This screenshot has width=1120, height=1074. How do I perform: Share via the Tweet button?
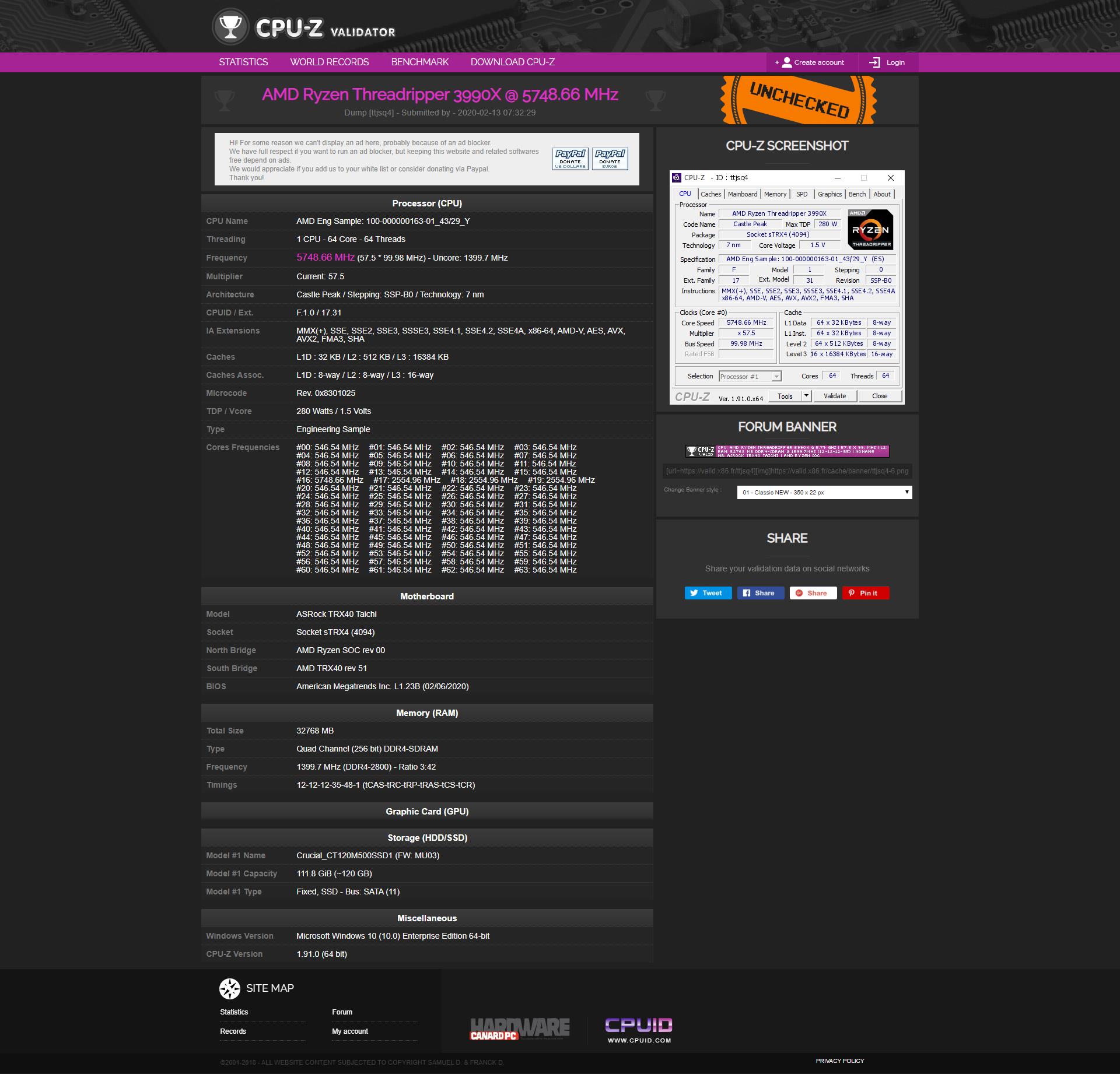pyautogui.click(x=708, y=593)
